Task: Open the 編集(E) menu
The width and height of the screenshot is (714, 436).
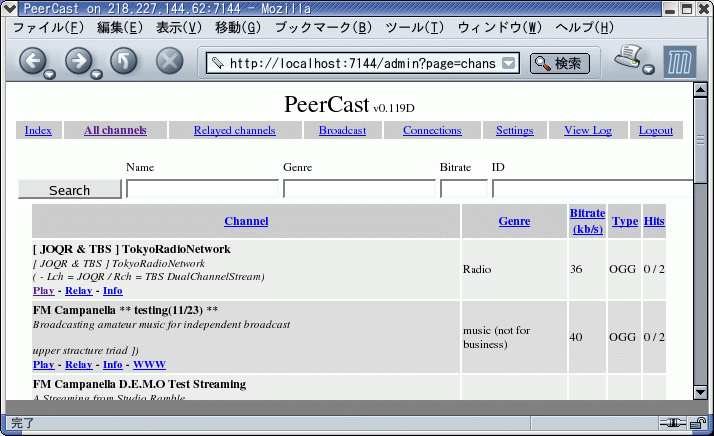Action: pyautogui.click(x=120, y=28)
